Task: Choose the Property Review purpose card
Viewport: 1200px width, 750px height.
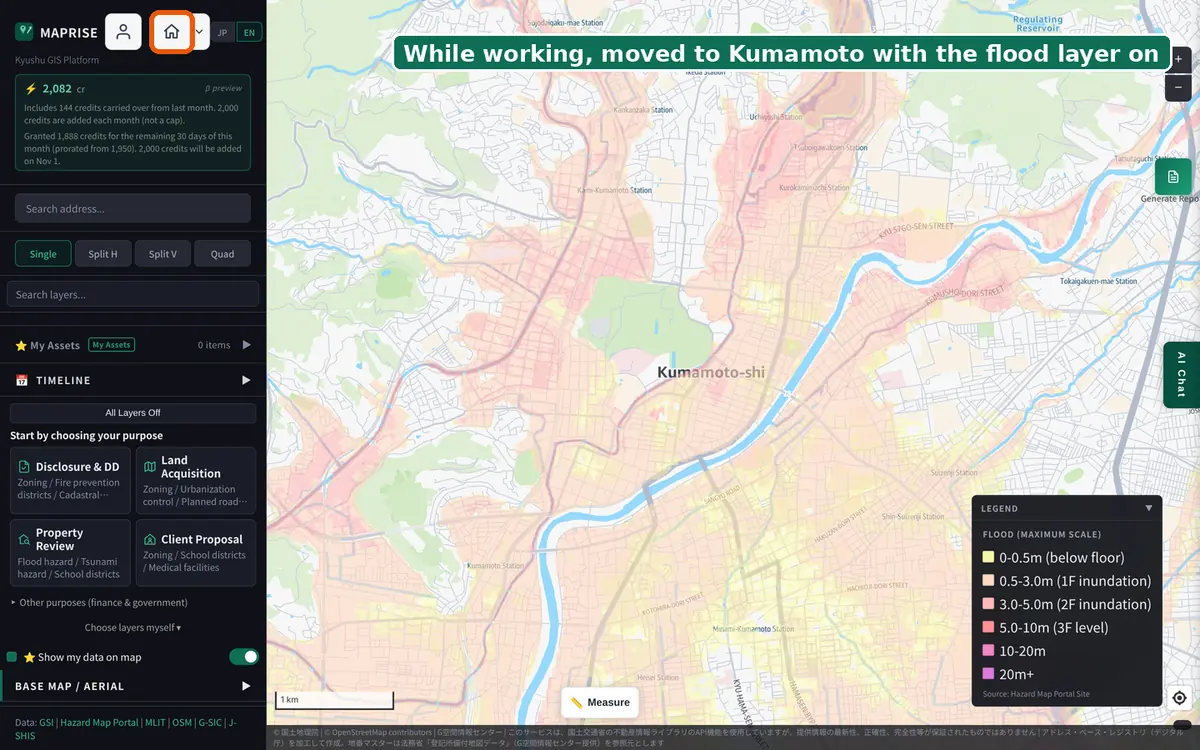Action: [x=70, y=553]
